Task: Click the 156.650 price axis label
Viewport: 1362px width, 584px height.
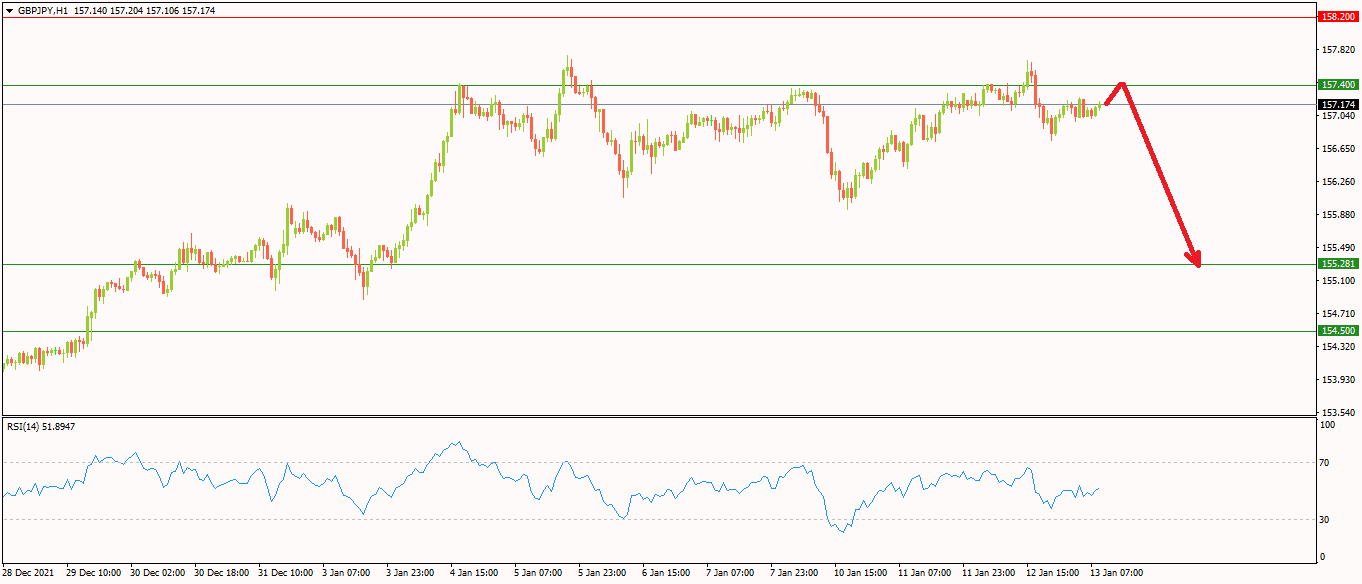Action: 1337,149
